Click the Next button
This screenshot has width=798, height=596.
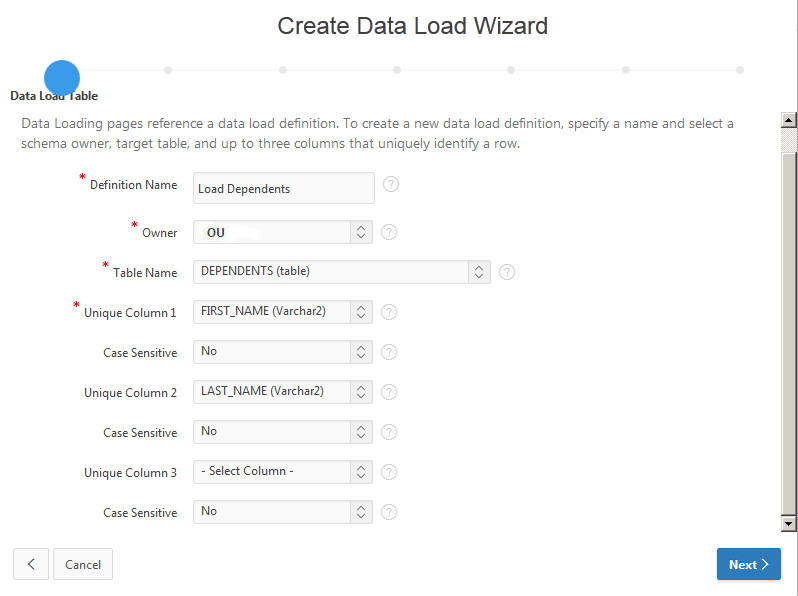748,564
